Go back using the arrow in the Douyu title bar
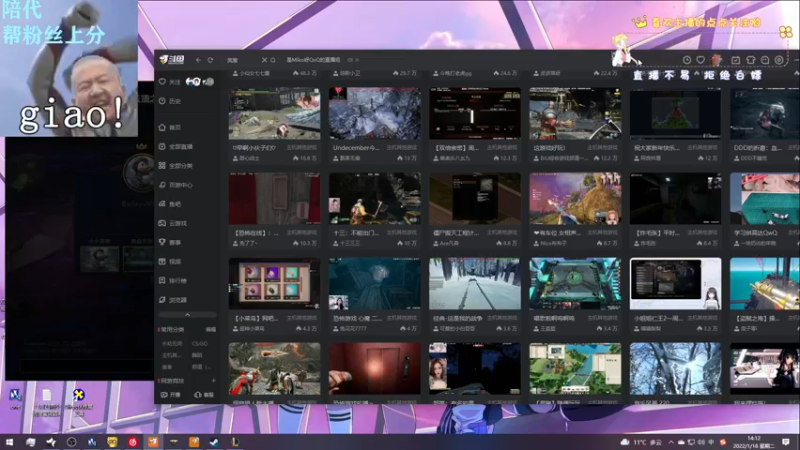800x450 pixels. (x=198, y=60)
